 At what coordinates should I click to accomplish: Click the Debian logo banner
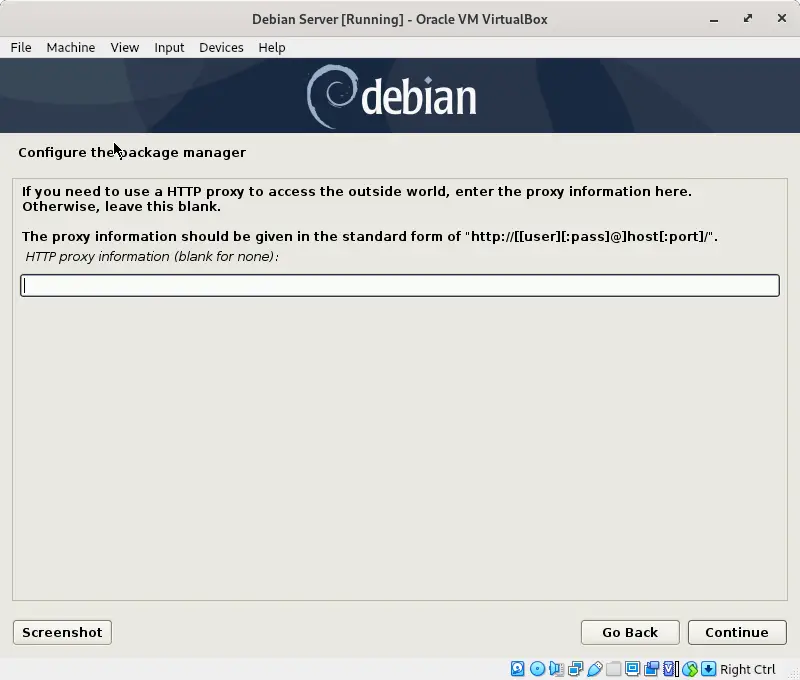tap(400, 95)
